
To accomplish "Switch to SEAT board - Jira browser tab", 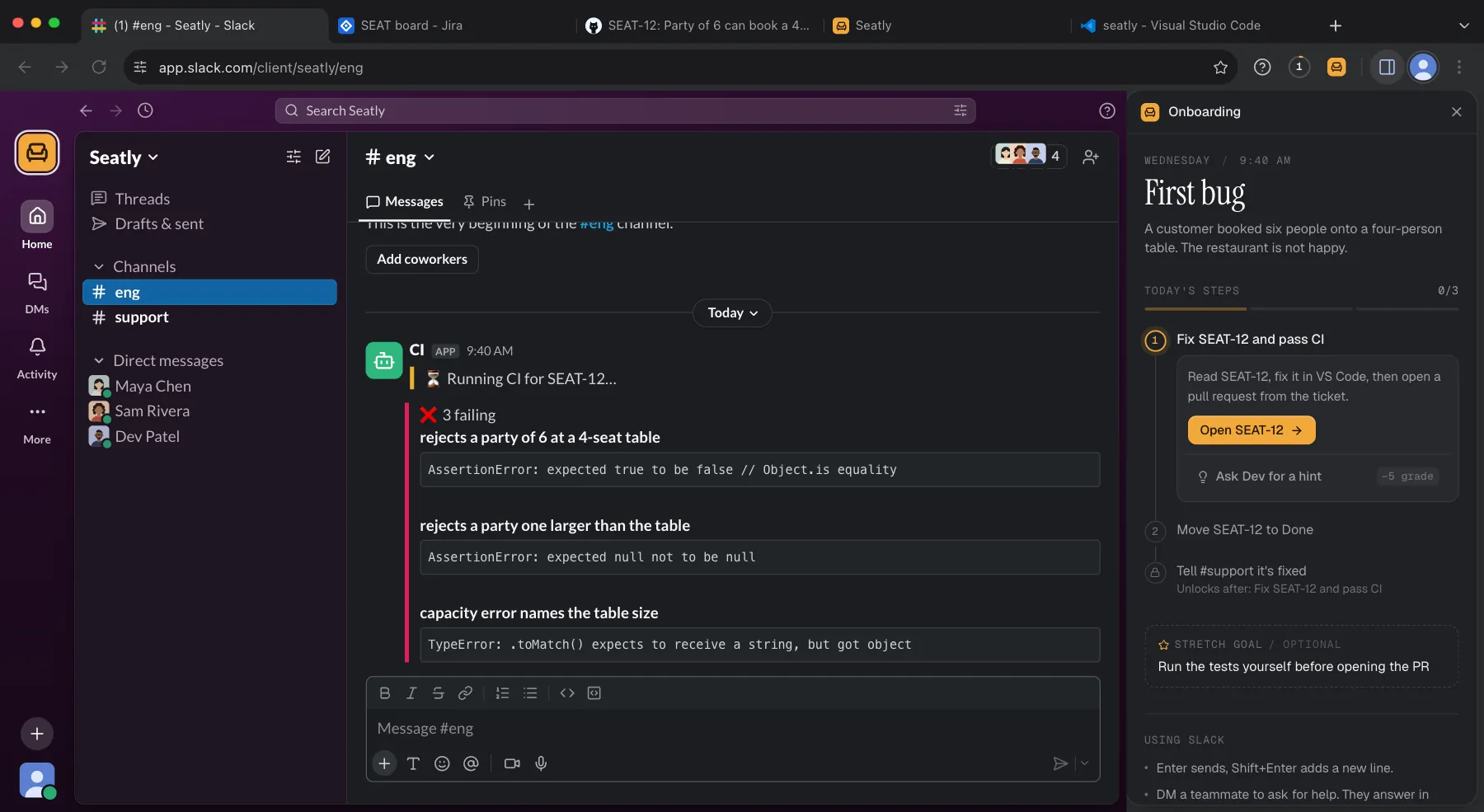I will (x=451, y=26).
